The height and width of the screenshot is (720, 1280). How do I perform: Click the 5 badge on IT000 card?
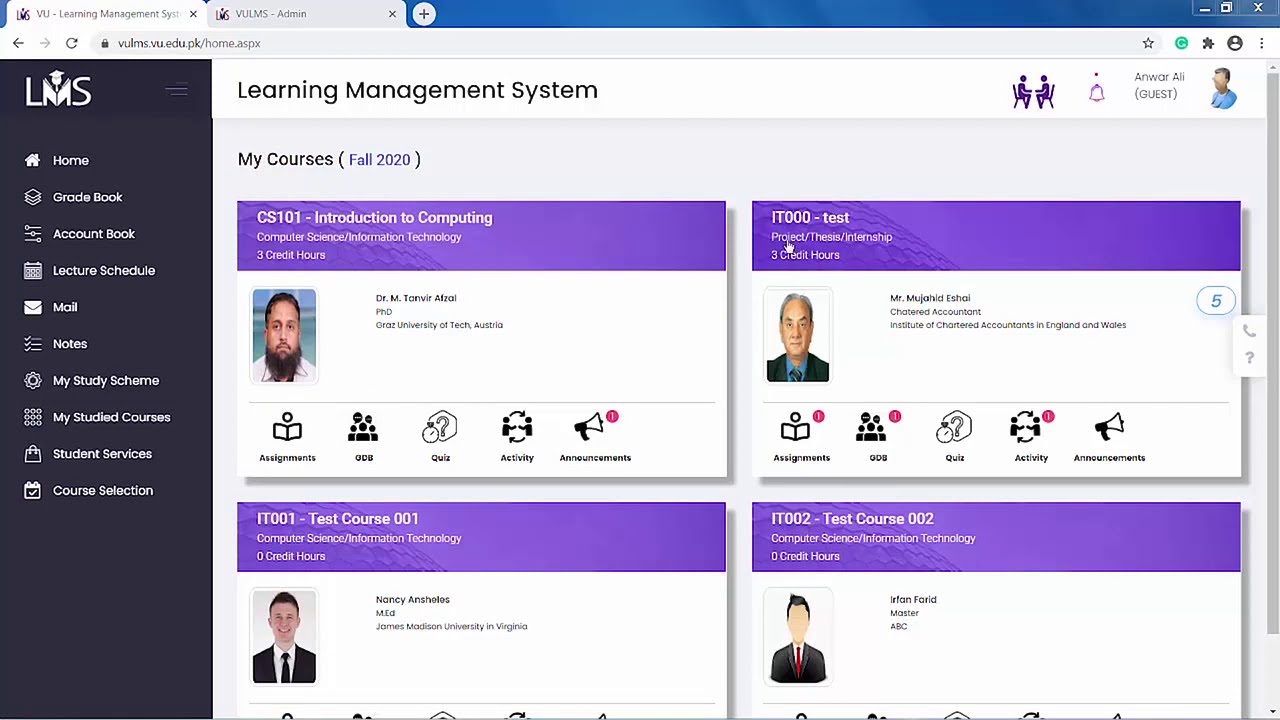pos(1216,301)
